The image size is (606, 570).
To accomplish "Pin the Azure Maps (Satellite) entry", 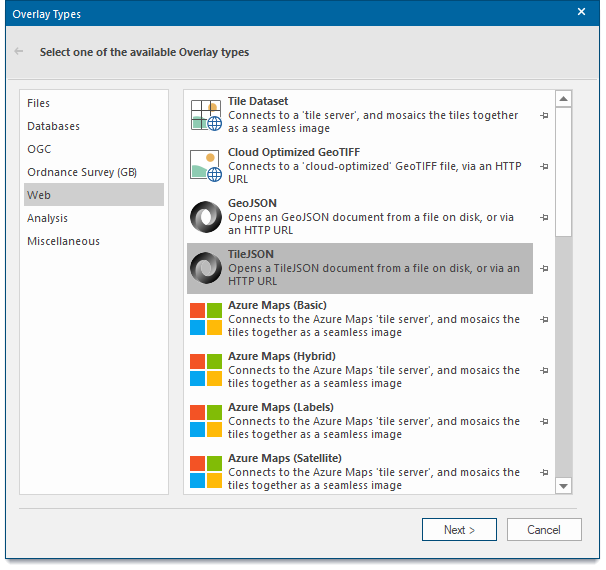I will tap(544, 473).
